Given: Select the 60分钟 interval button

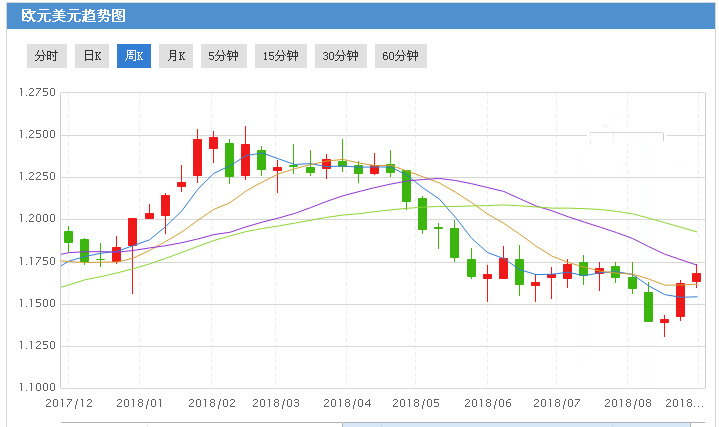Looking at the screenshot, I should tap(401, 56).
